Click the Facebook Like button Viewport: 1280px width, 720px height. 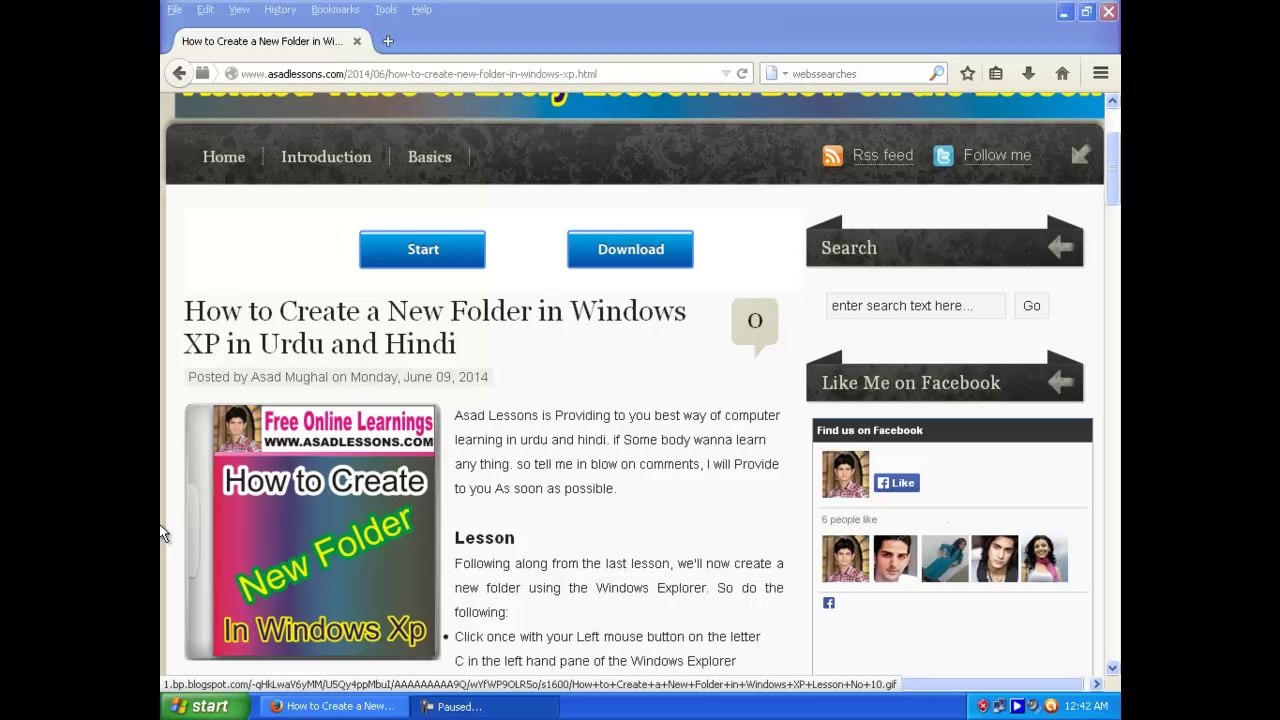(x=897, y=483)
